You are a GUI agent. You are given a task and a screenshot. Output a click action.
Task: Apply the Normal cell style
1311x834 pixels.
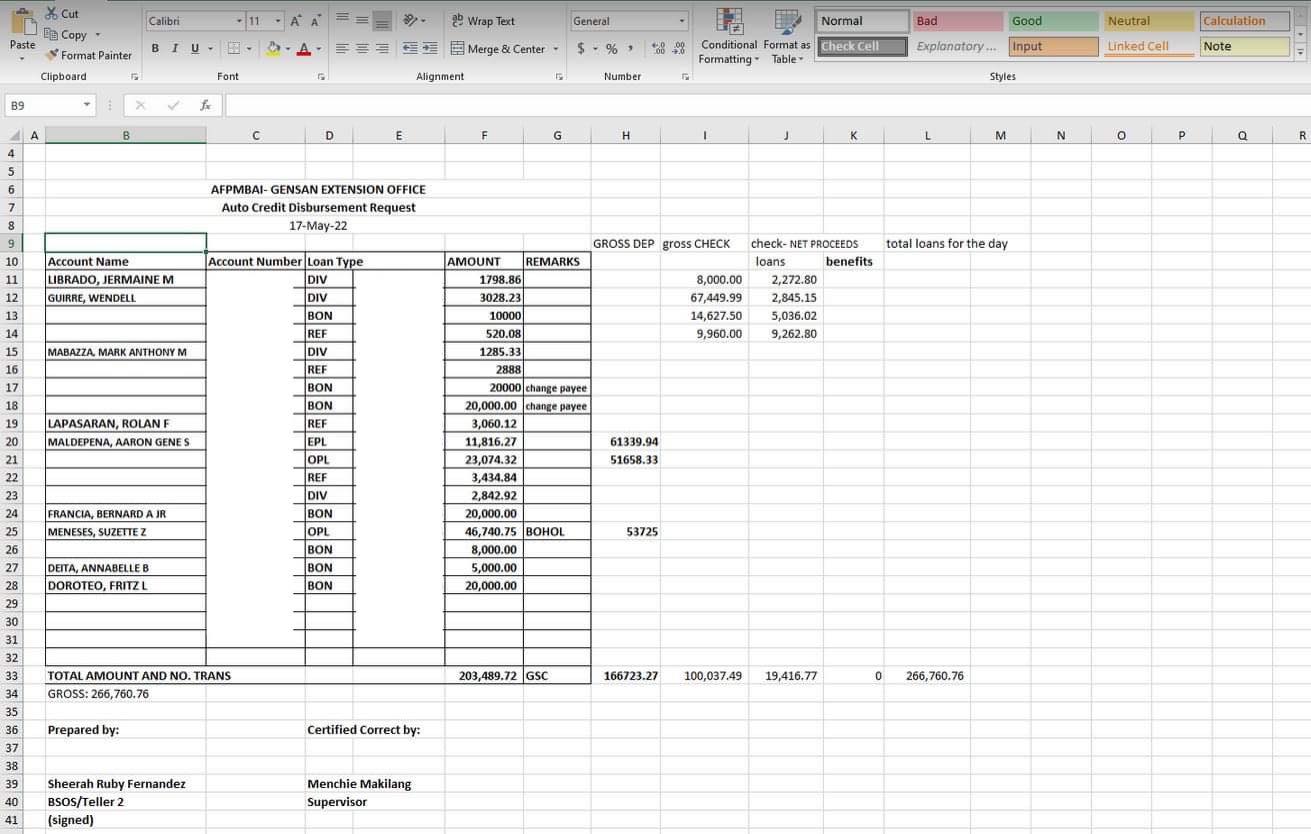coord(864,21)
